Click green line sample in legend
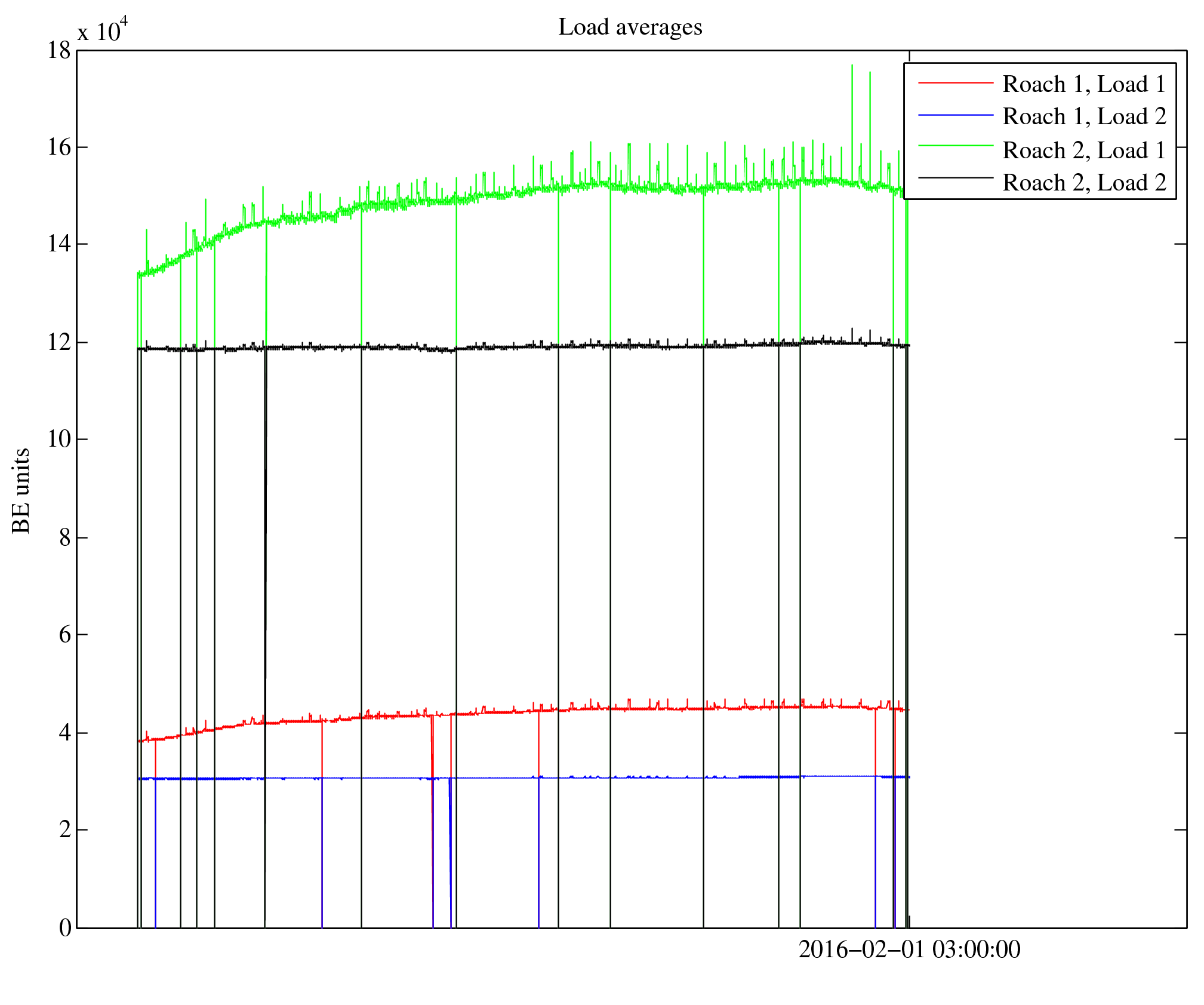1204x1005 pixels. [x=955, y=145]
